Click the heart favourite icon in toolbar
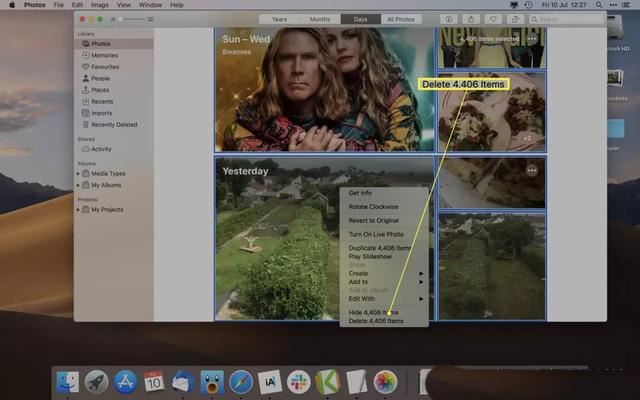 tap(493, 19)
